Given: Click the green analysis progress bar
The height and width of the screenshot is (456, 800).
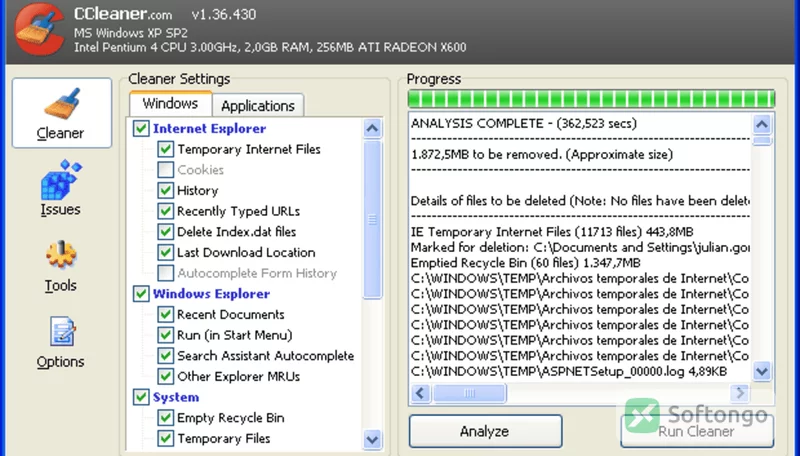Looking at the screenshot, I should [x=591, y=98].
